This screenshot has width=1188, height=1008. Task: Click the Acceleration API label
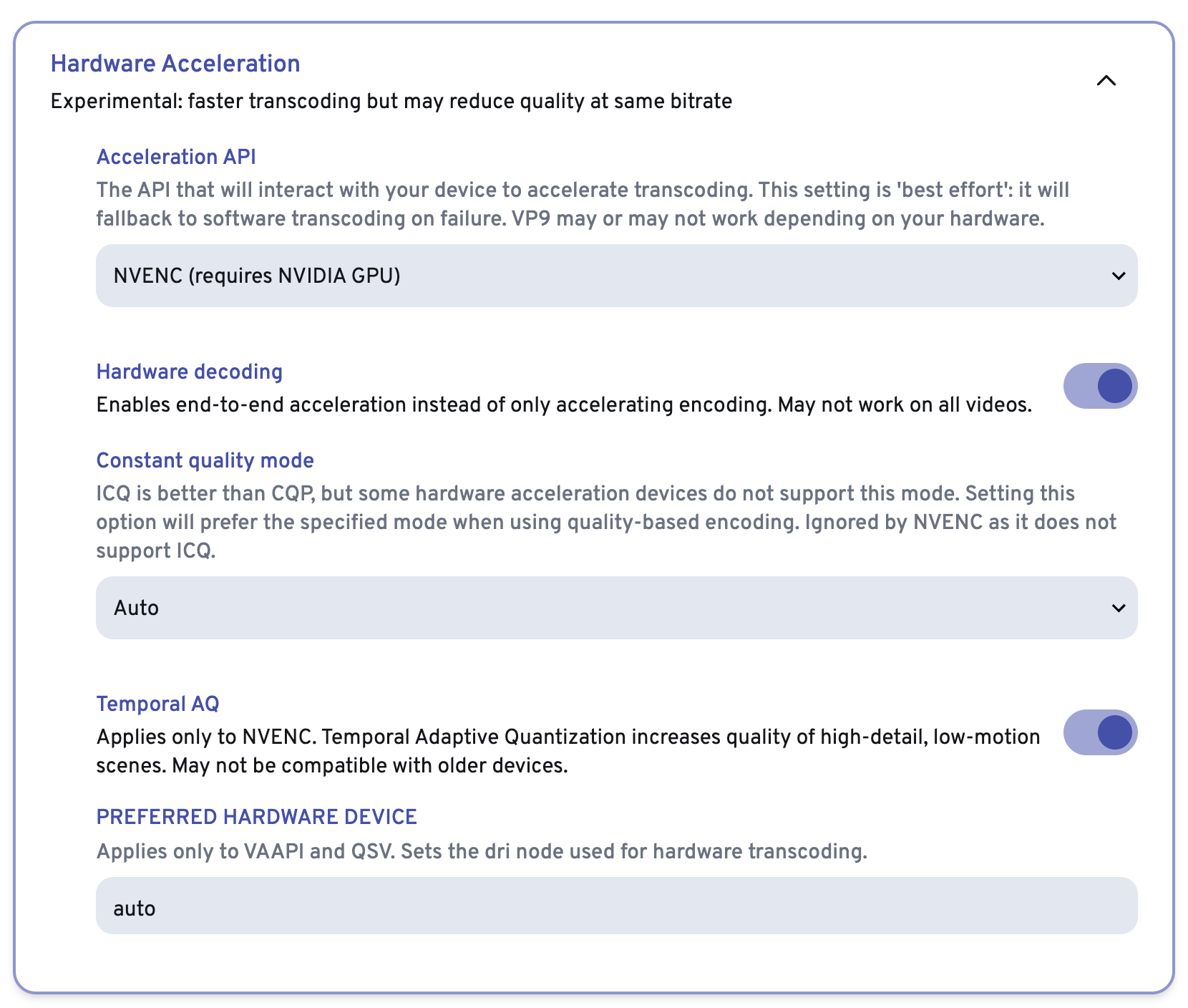click(176, 157)
